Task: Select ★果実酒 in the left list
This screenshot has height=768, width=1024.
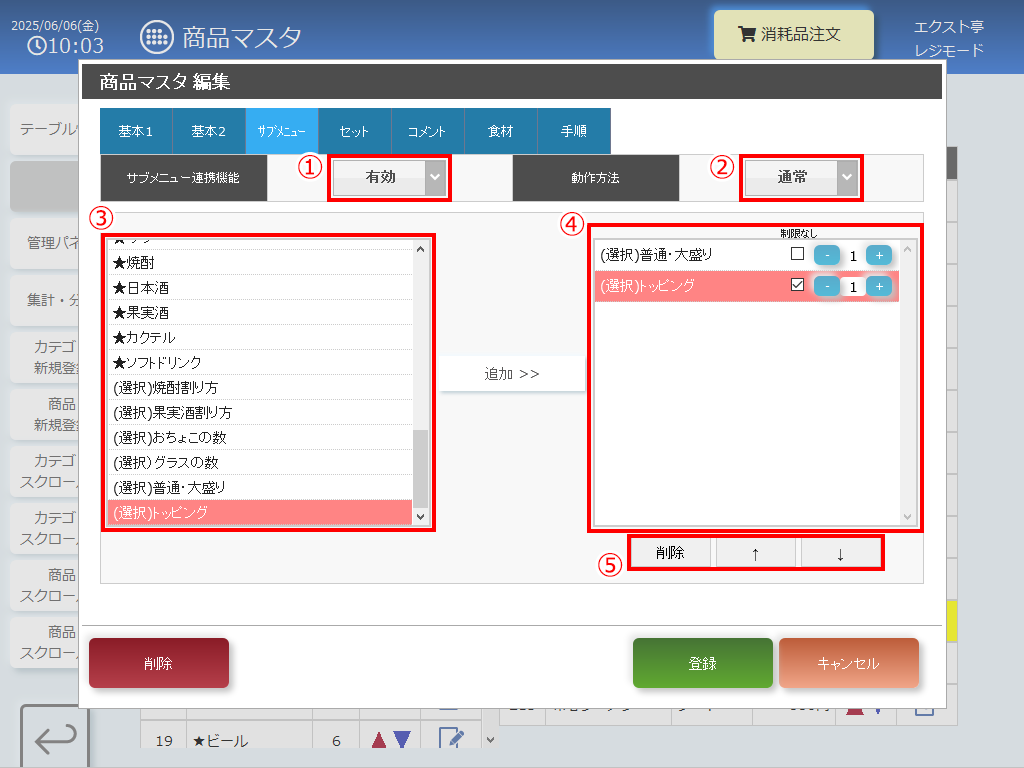Action: click(260, 312)
